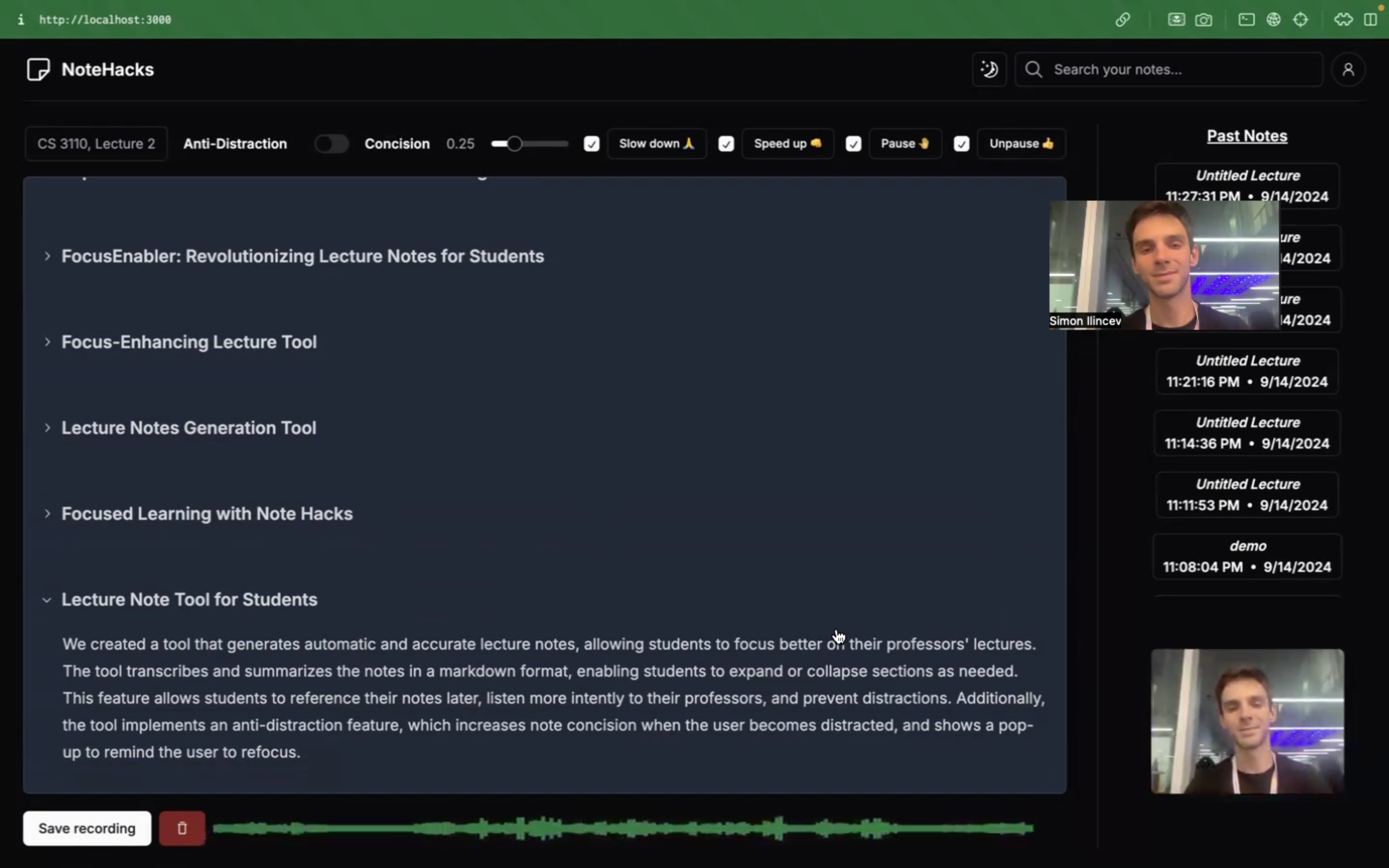Click the Save recording button
Viewport: 1389px width, 868px height.
[x=87, y=828]
